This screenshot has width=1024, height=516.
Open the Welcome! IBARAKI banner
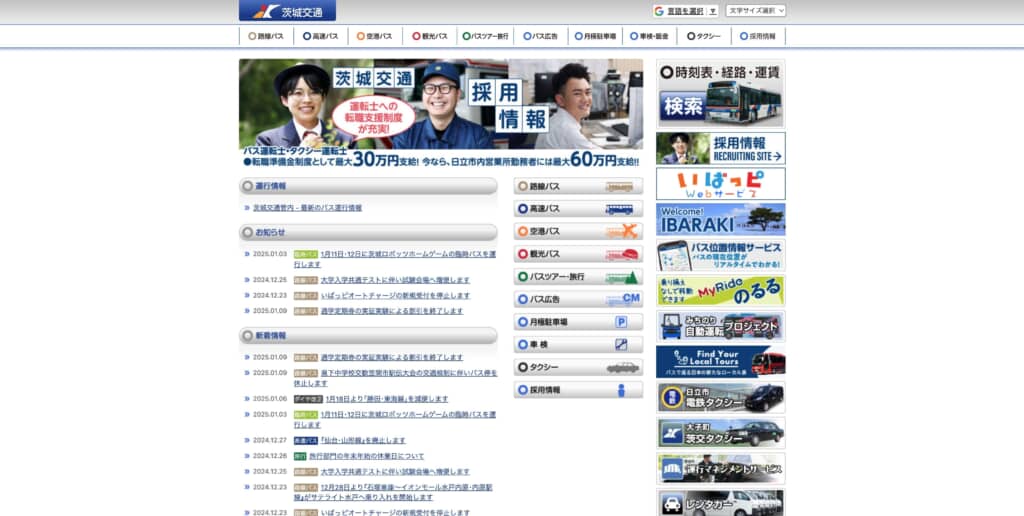721,219
